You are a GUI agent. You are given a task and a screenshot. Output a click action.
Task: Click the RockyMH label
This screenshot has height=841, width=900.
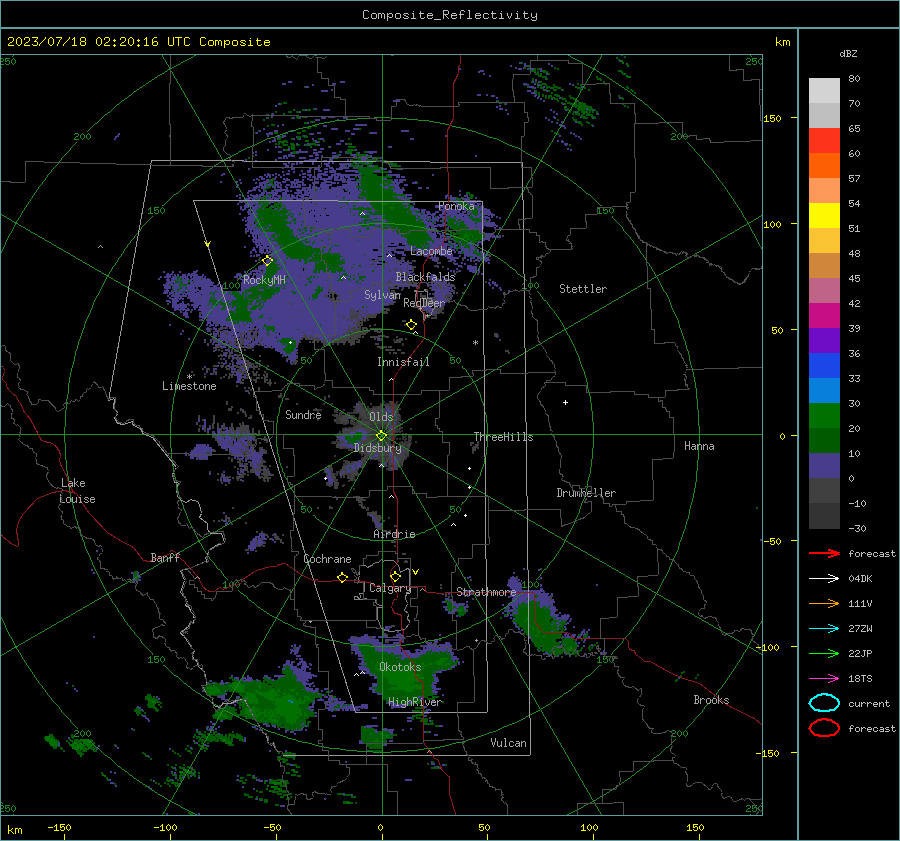click(264, 280)
